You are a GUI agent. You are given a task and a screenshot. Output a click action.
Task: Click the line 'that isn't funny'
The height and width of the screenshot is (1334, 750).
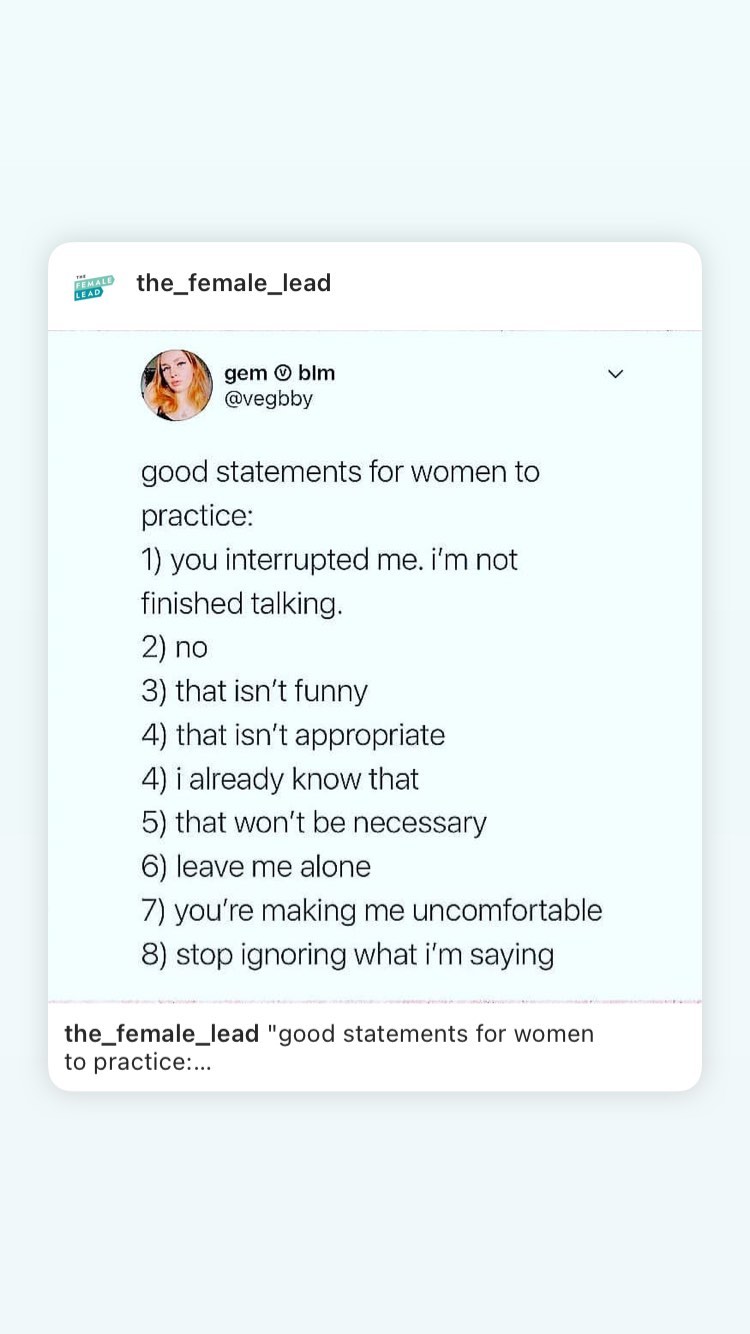pos(254,692)
